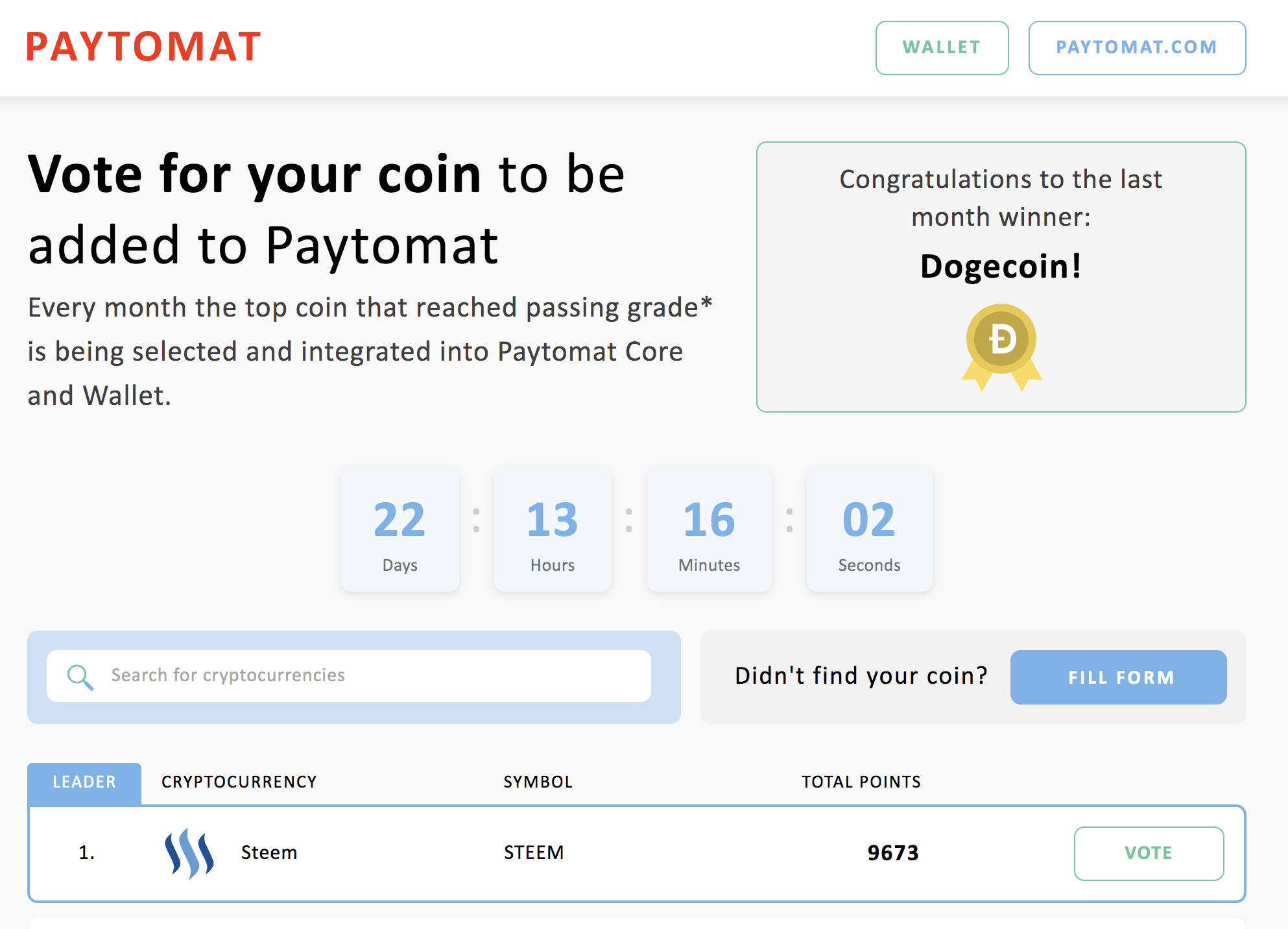The height and width of the screenshot is (929, 1288).
Task: Vote for Steem
Action: pyautogui.click(x=1149, y=853)
